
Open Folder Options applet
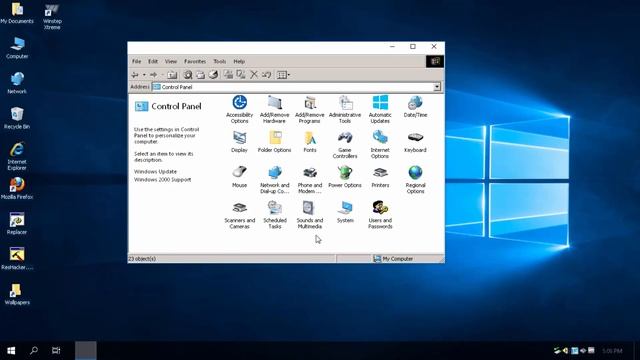coord(274,142)
